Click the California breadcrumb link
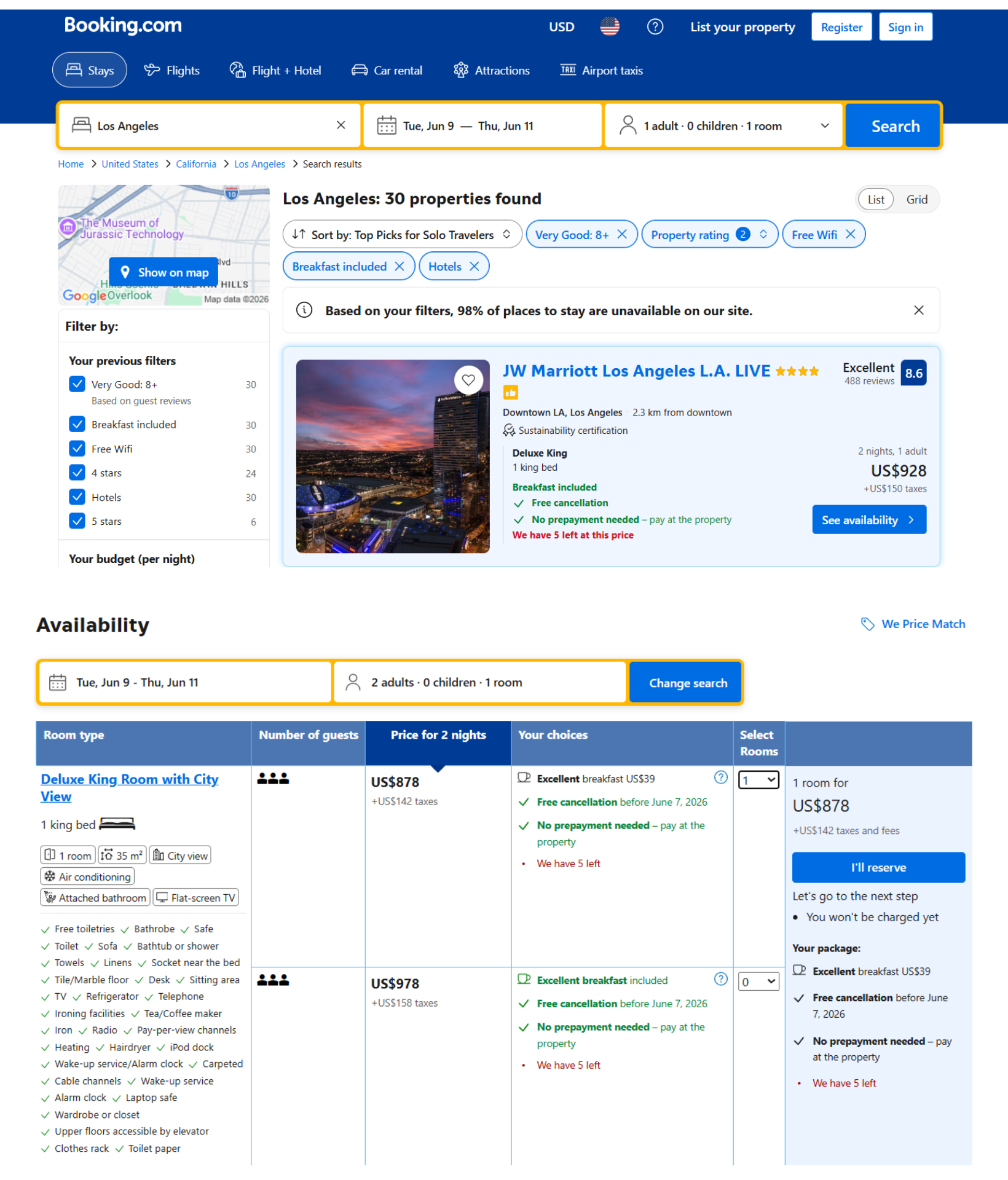 point(196,164)
